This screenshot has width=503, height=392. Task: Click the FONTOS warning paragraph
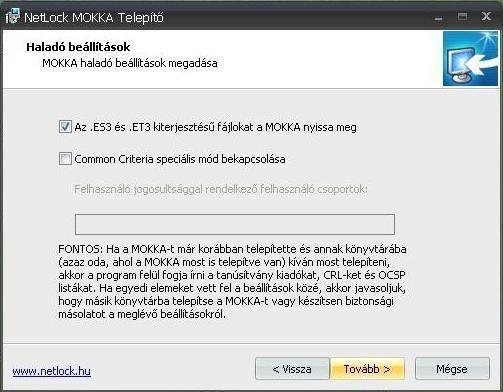pos(232,282)
